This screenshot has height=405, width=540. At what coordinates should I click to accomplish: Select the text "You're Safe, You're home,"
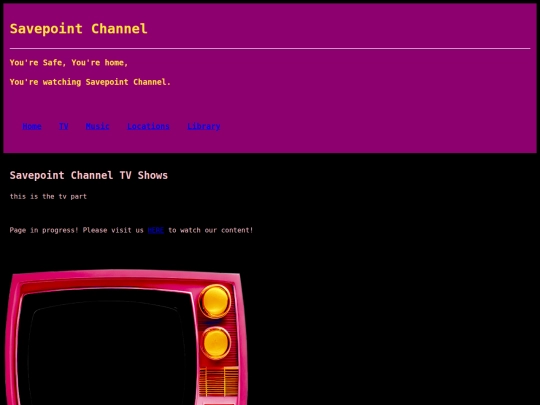pyautogui.click(x=69, y=63)
